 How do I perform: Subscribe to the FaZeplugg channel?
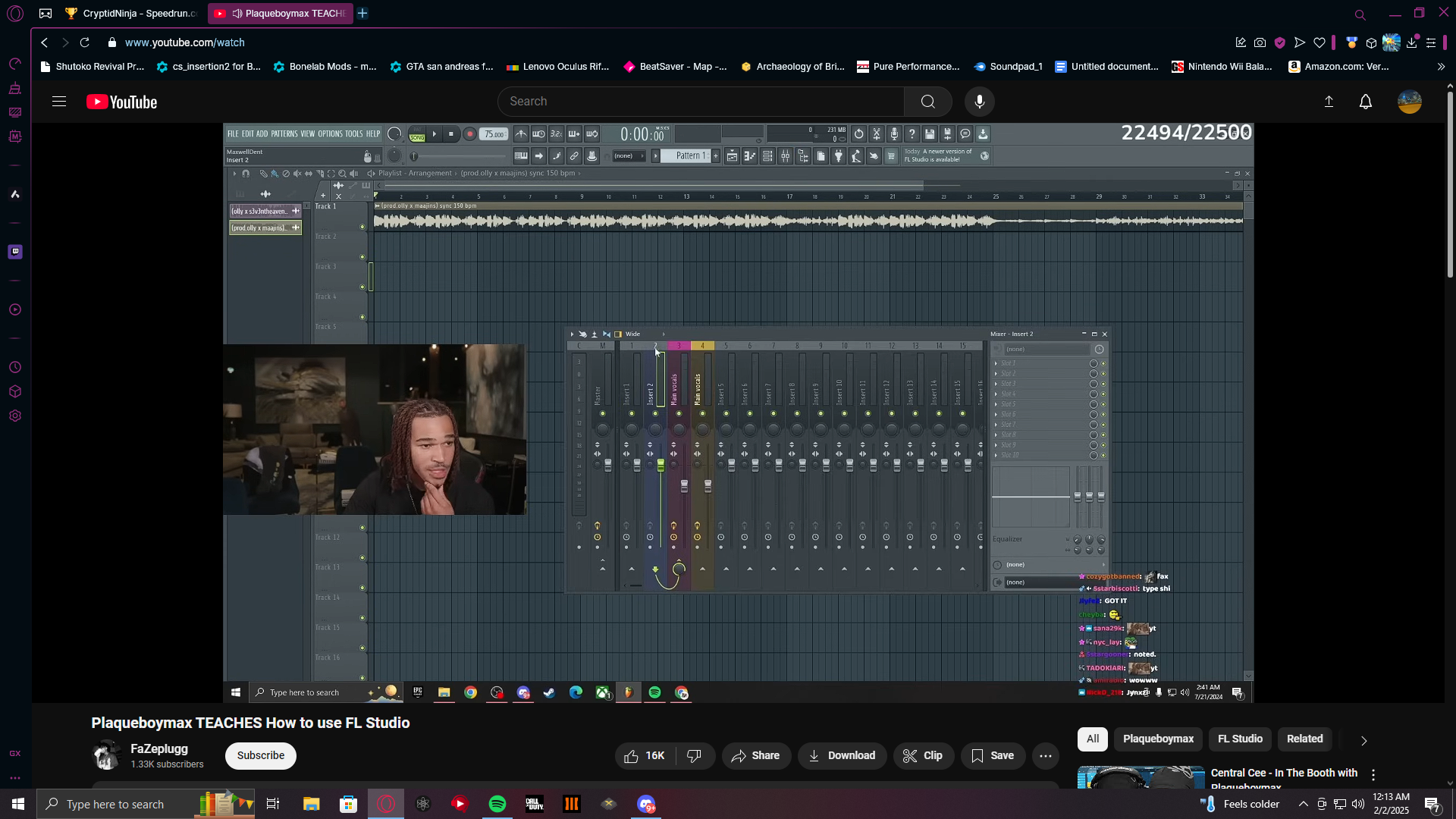click(x=260, y=755)
